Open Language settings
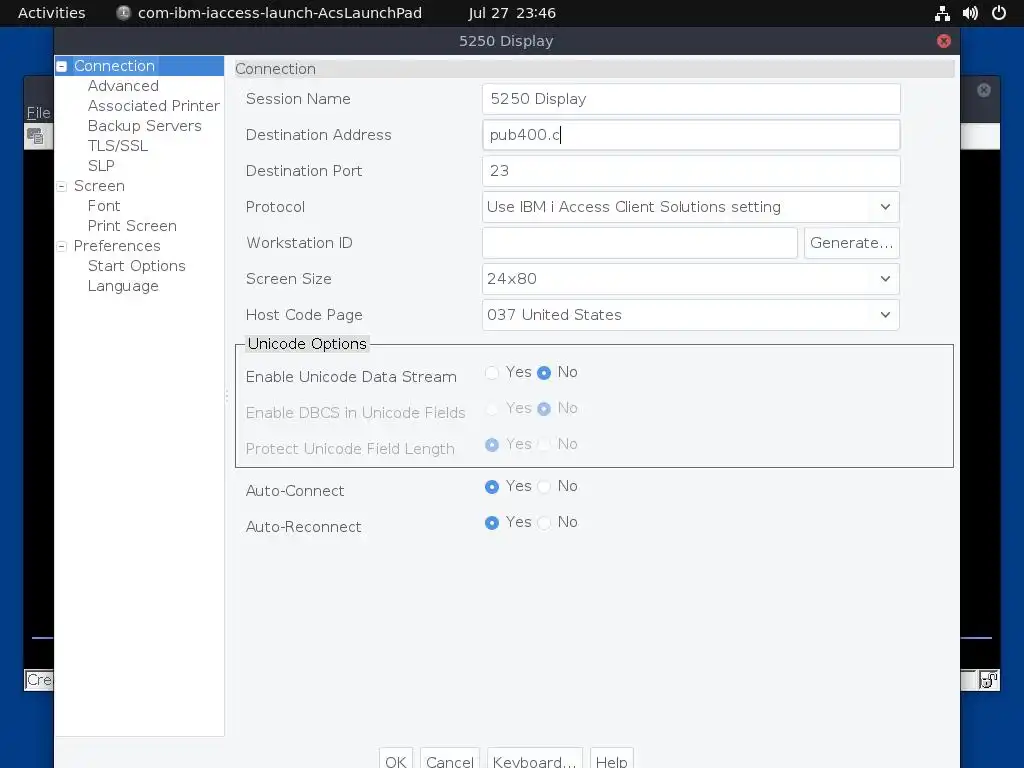Viewport: 1024px width, 768px height. click(123, 286)
